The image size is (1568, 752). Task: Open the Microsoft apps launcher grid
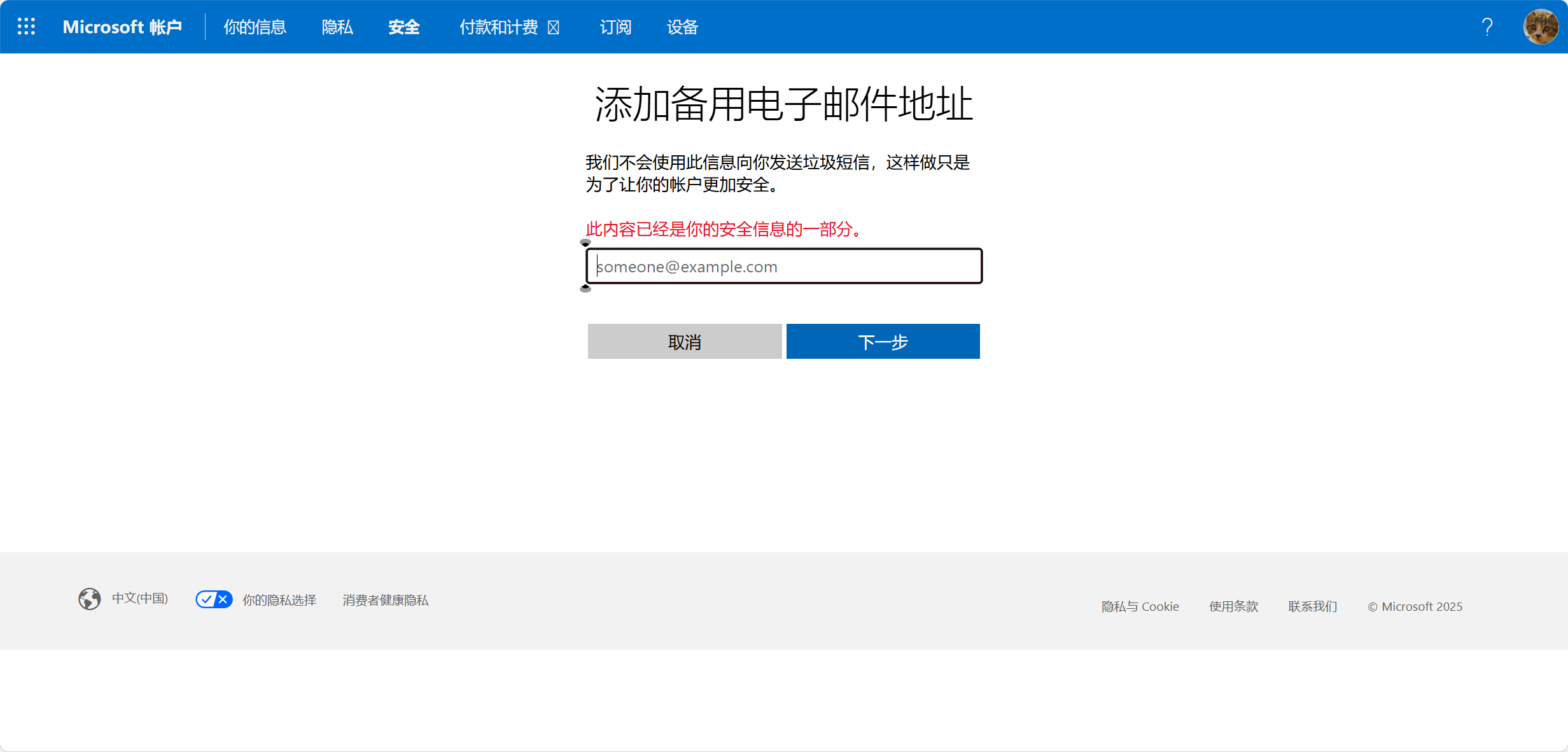(26, 27)
